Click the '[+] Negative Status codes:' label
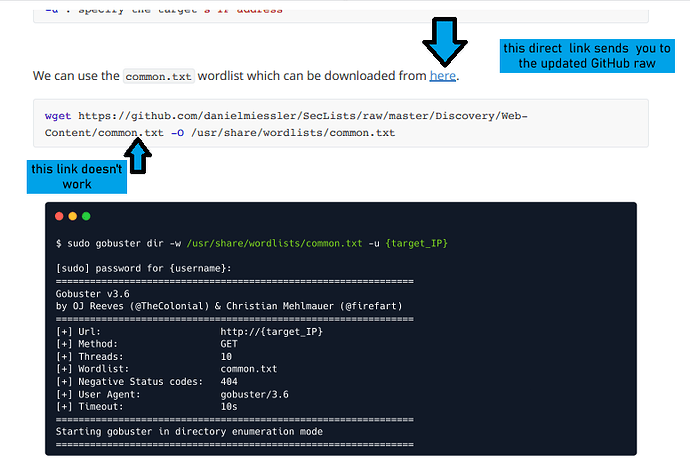Image resolution: width=690 pixels, height=463 pixels. pyautogui.click(x=129, y=382)
